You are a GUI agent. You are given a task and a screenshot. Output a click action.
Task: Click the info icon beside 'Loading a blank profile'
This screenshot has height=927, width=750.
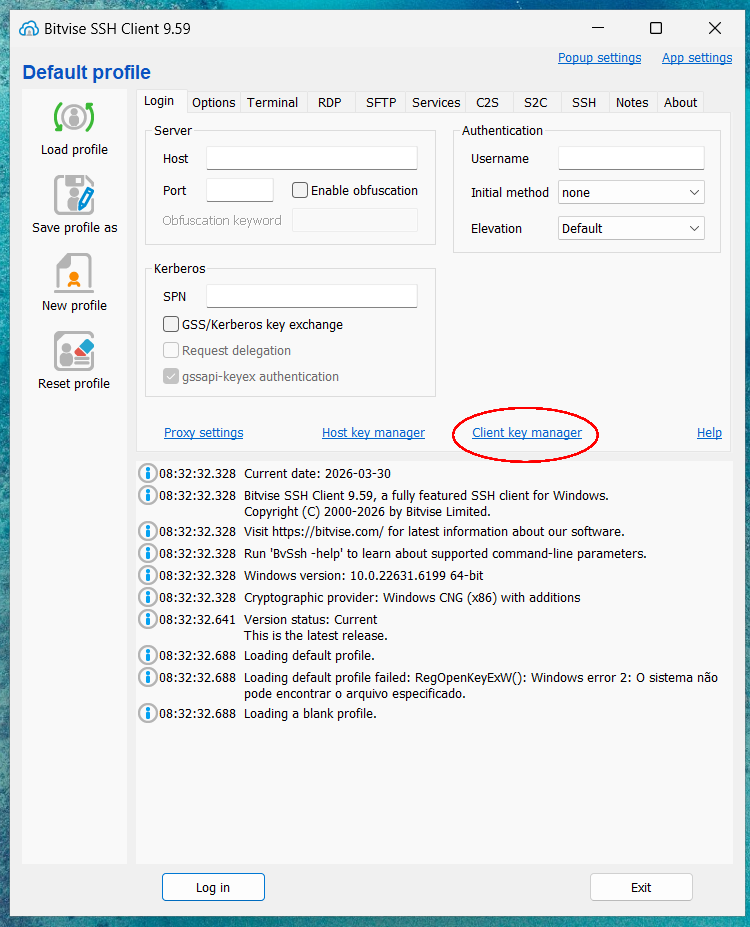(147, 713)
